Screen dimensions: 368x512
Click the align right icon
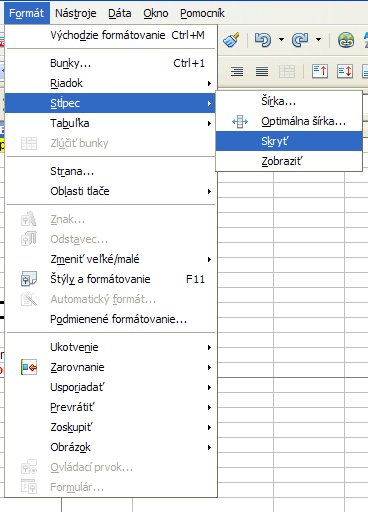pyautogui.click(x=237, y=71)
